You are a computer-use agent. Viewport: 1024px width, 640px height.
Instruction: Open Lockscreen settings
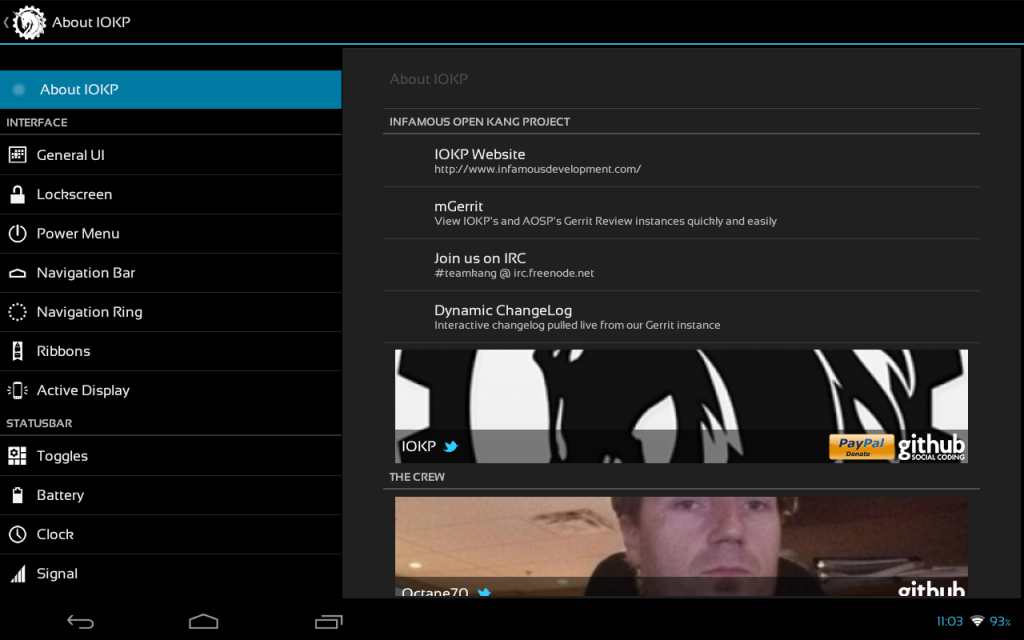point(170,194)
